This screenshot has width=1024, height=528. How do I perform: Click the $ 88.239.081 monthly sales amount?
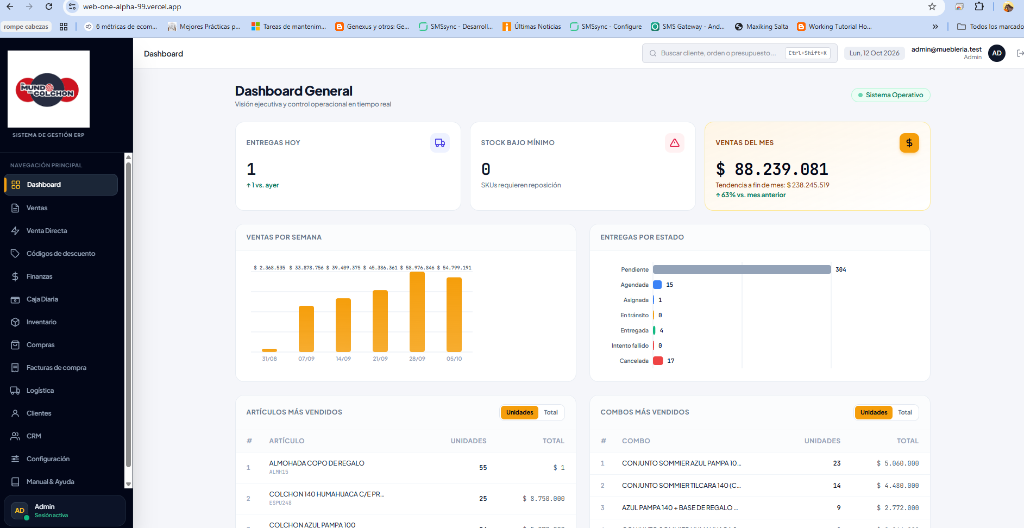(772, 169)
